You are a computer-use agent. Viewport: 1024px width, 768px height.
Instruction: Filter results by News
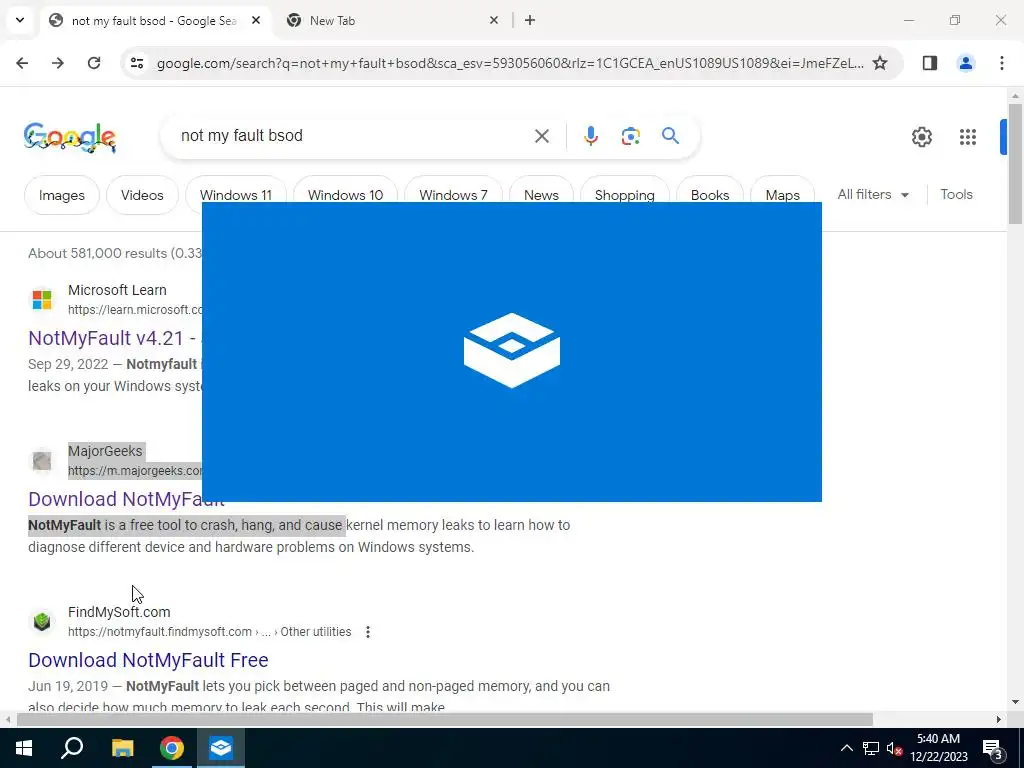(x=541, y=189)
